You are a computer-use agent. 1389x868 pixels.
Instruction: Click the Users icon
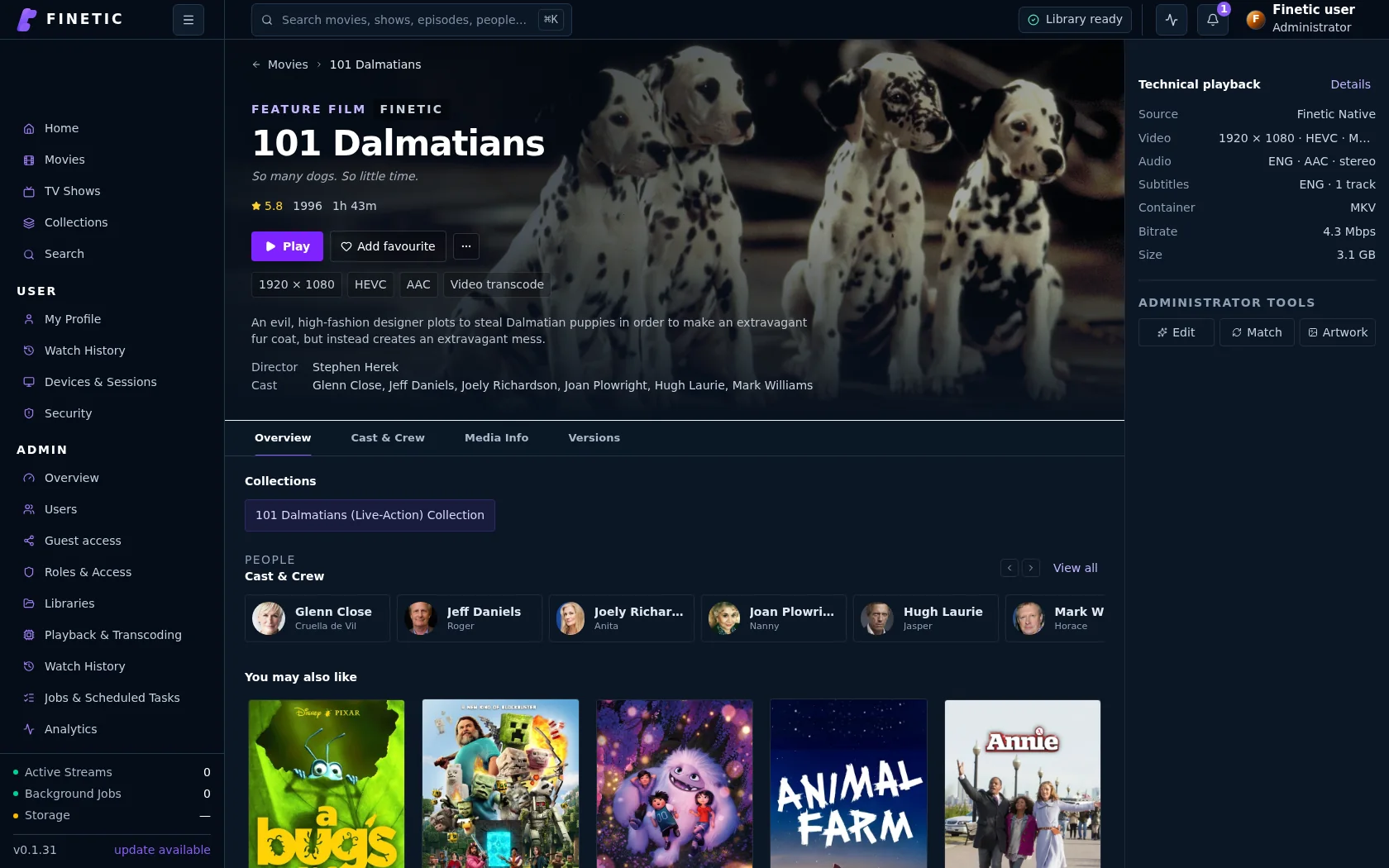coord(29,509)
